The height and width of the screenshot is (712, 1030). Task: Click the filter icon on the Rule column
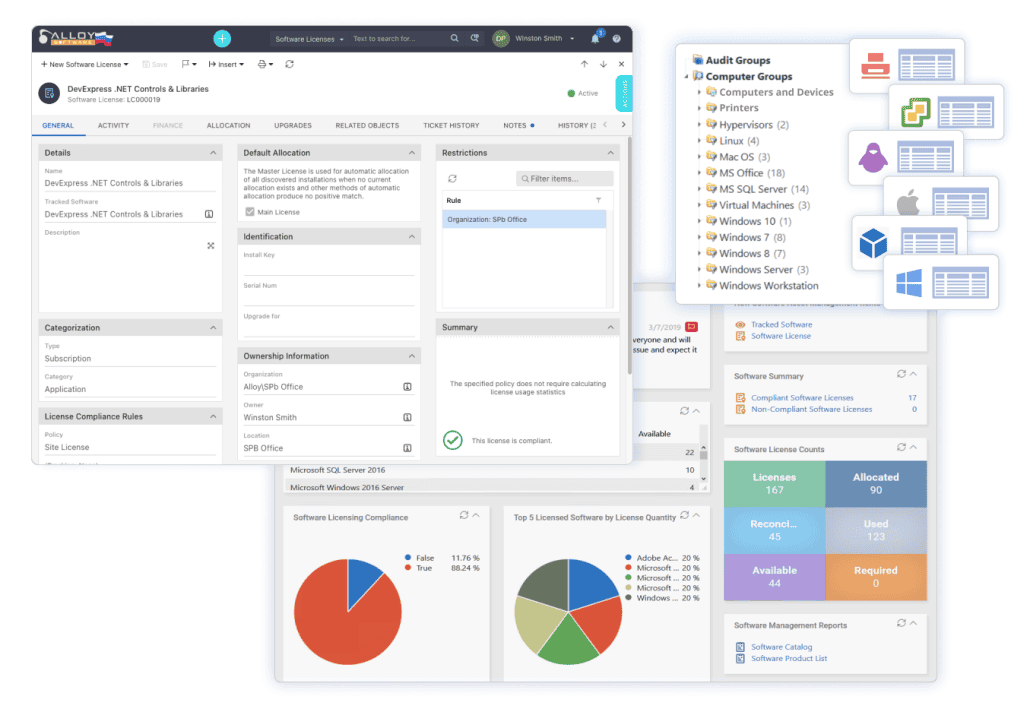(x=599, y=199)
